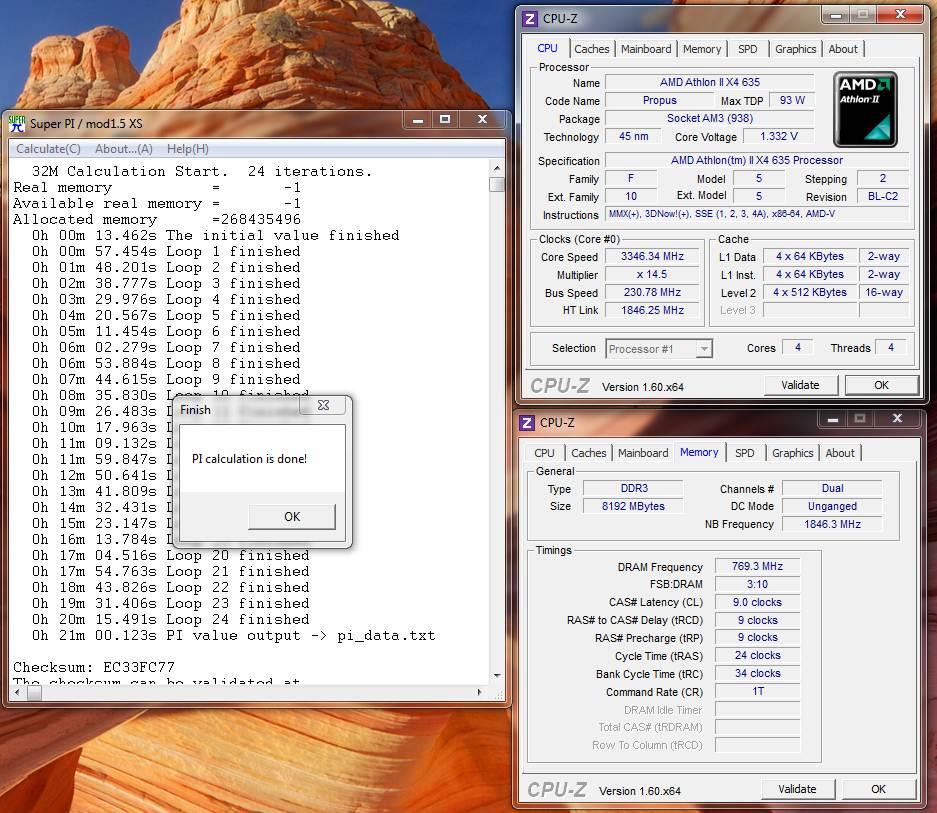The width and height of the screenshot is (937, 813).
Task: Minimize the top CPU-Z window
Action: (836, 14)
